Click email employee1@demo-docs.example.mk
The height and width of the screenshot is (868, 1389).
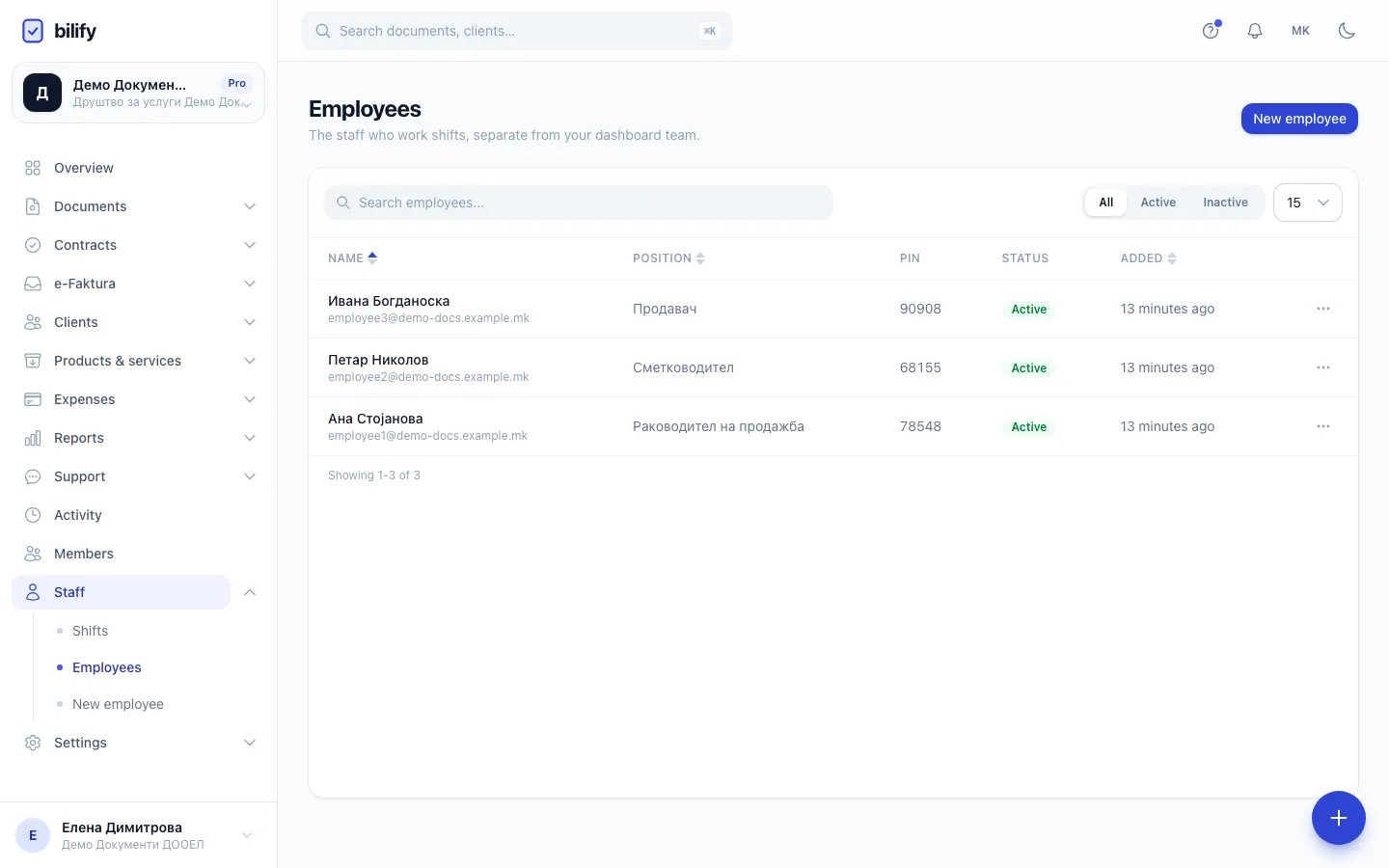pos(427,436)
